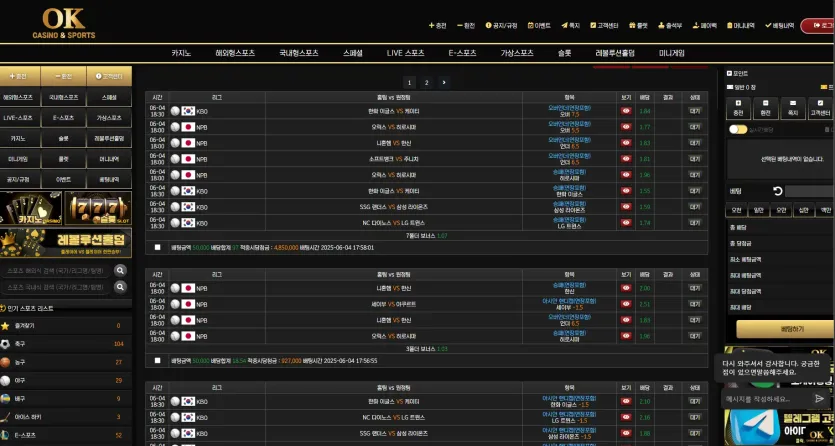Select E-스포츠 in the main navigation bar
This screenshot has height=446, width=835.
462,53
